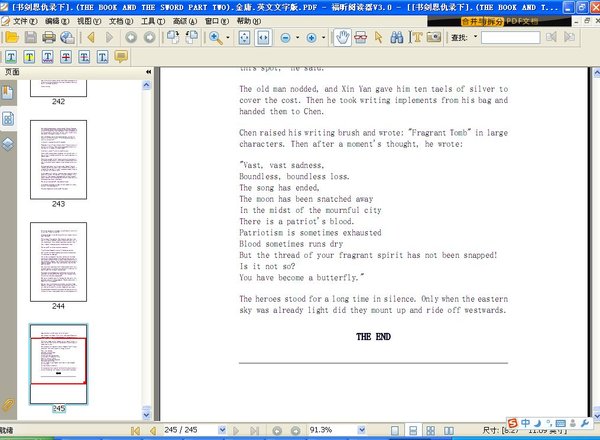Click the Fit Width icon
This screenshot has height=440, width=600.
coord(263,37)
